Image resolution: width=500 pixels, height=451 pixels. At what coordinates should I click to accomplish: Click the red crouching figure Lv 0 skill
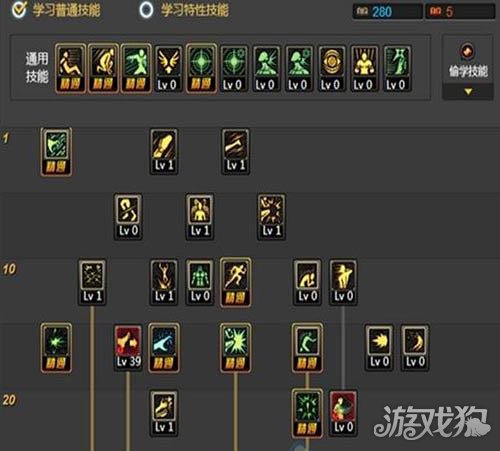pyautogui.click(x=343, y=413)
